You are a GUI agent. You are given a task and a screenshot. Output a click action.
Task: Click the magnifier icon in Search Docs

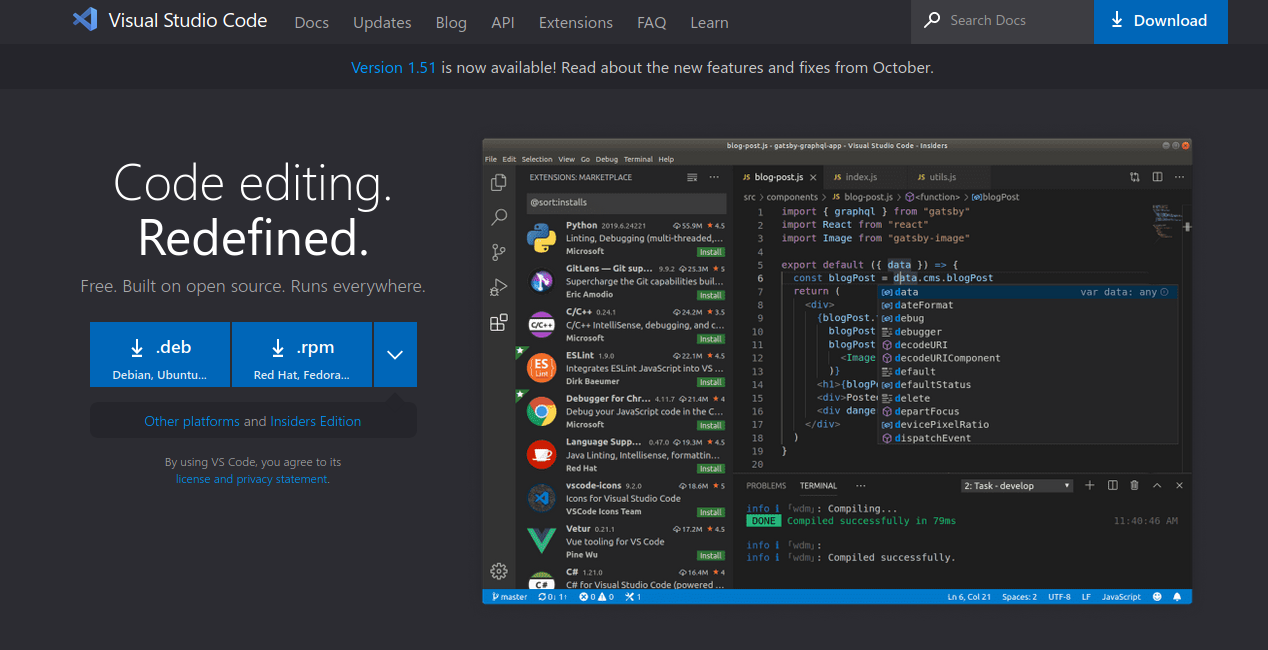(932, 20)
